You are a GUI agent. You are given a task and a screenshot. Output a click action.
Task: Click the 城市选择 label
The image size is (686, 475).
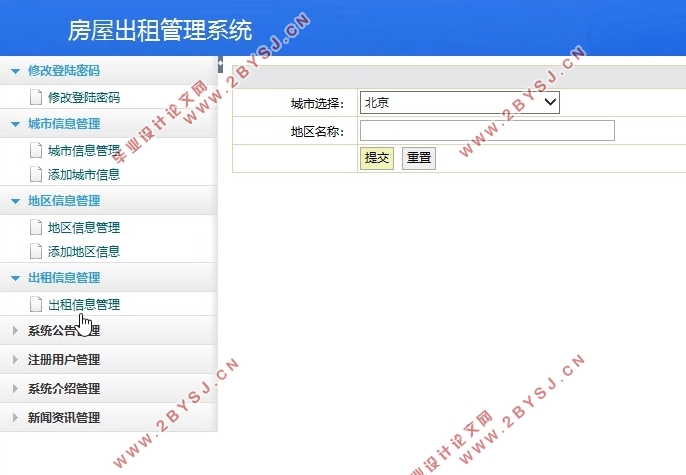pyautogui.click(x=318, y=104)
